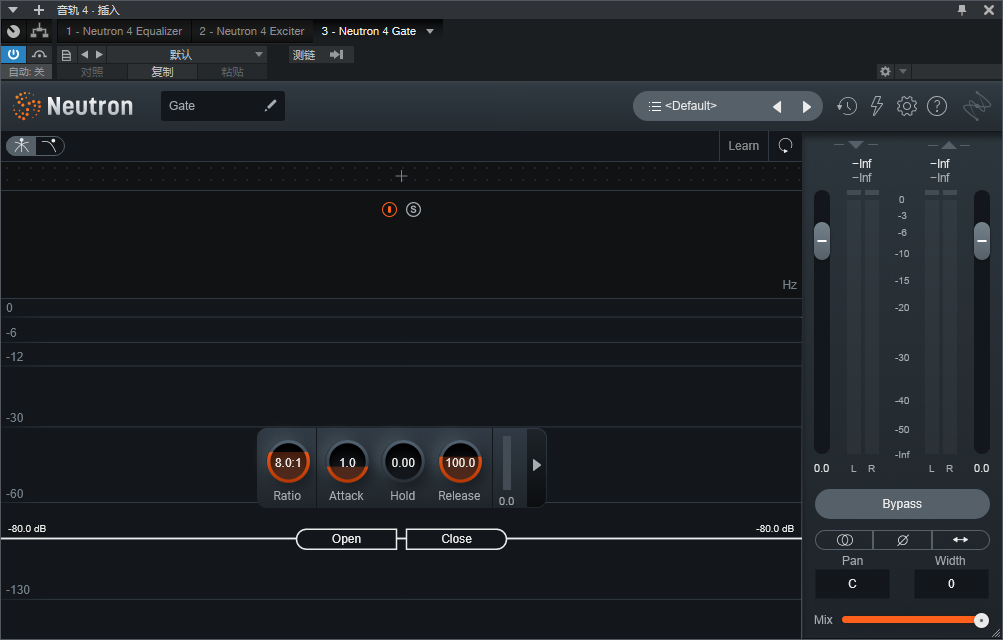This screenshot has width=1003, height=640.
Task: Open the routing/channel editor icon
Action: coord(40,31)
